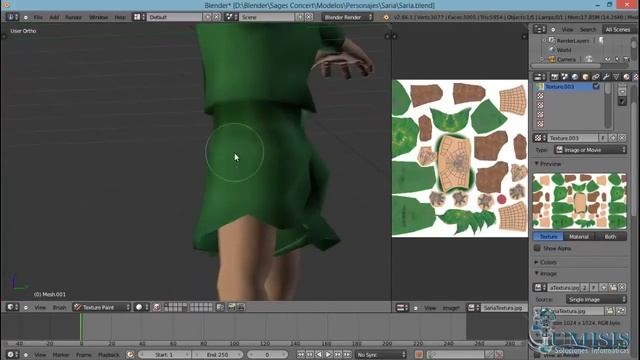Open the Render menu

coord(73,18)
